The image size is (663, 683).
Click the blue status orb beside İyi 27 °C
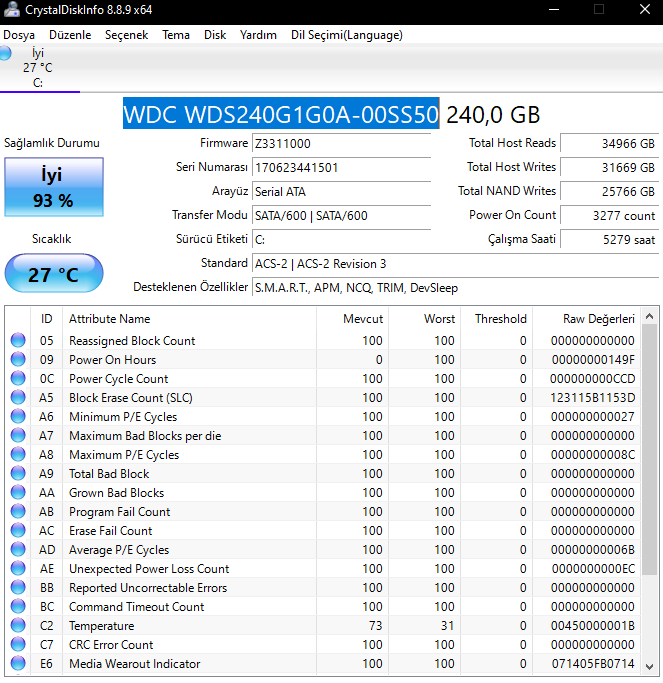tap(6, 53)
